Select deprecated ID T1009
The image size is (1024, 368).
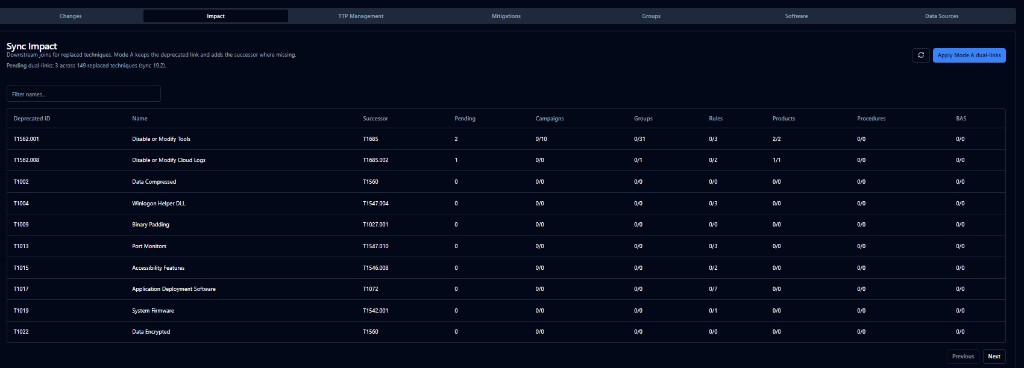click(21, 225)
